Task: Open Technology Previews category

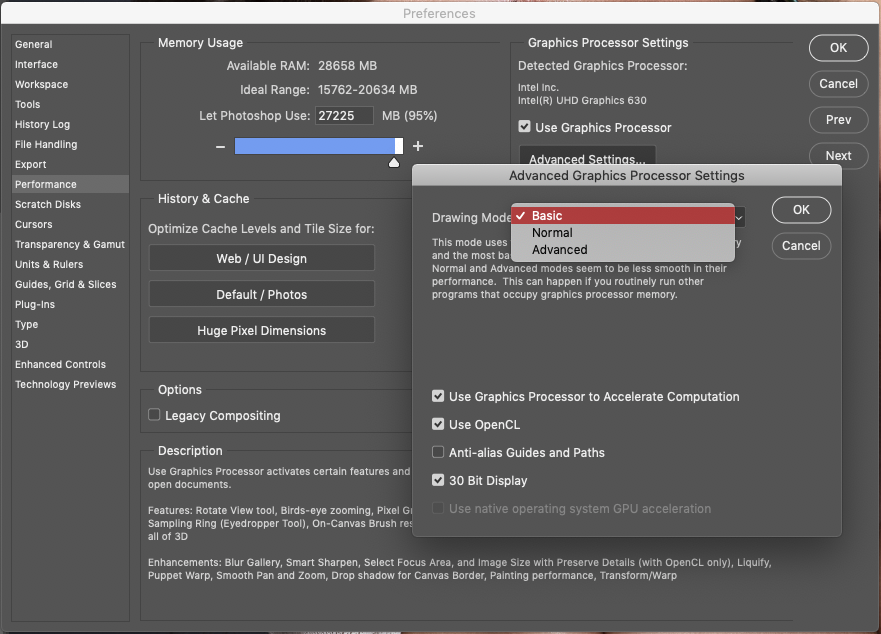Action: [x=65, y=385]
